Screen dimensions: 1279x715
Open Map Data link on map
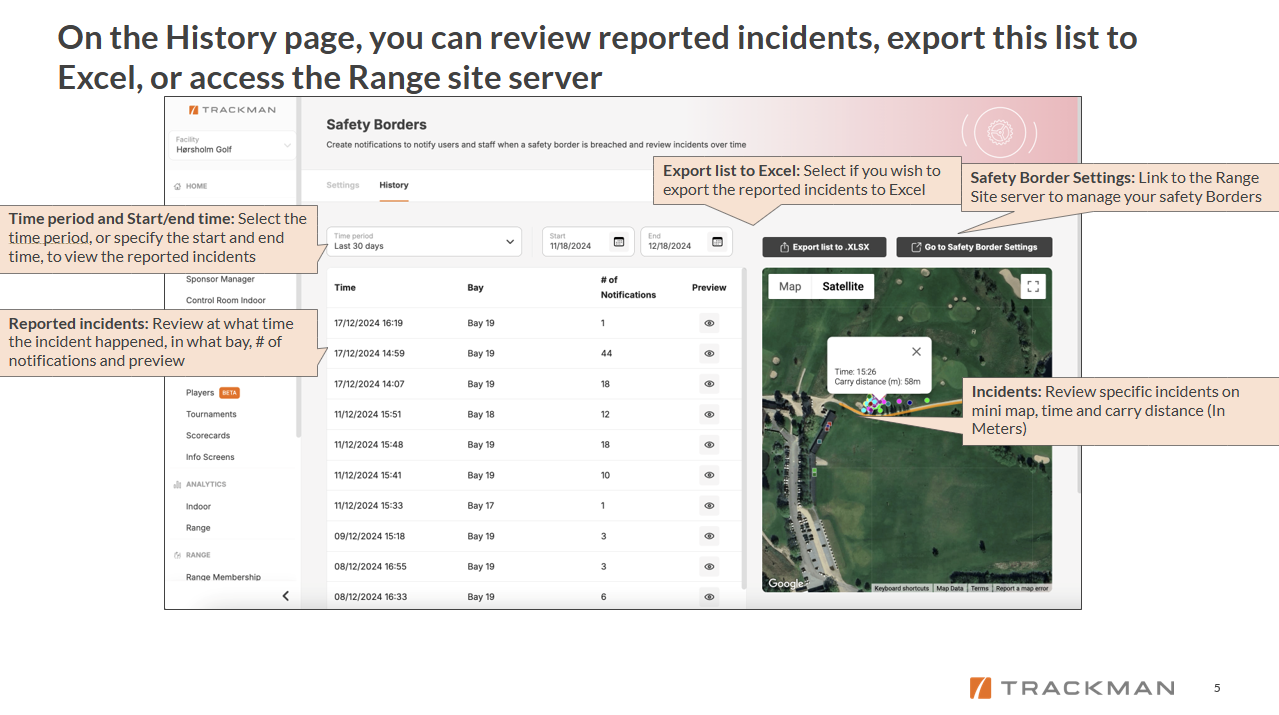click(950, 588)
